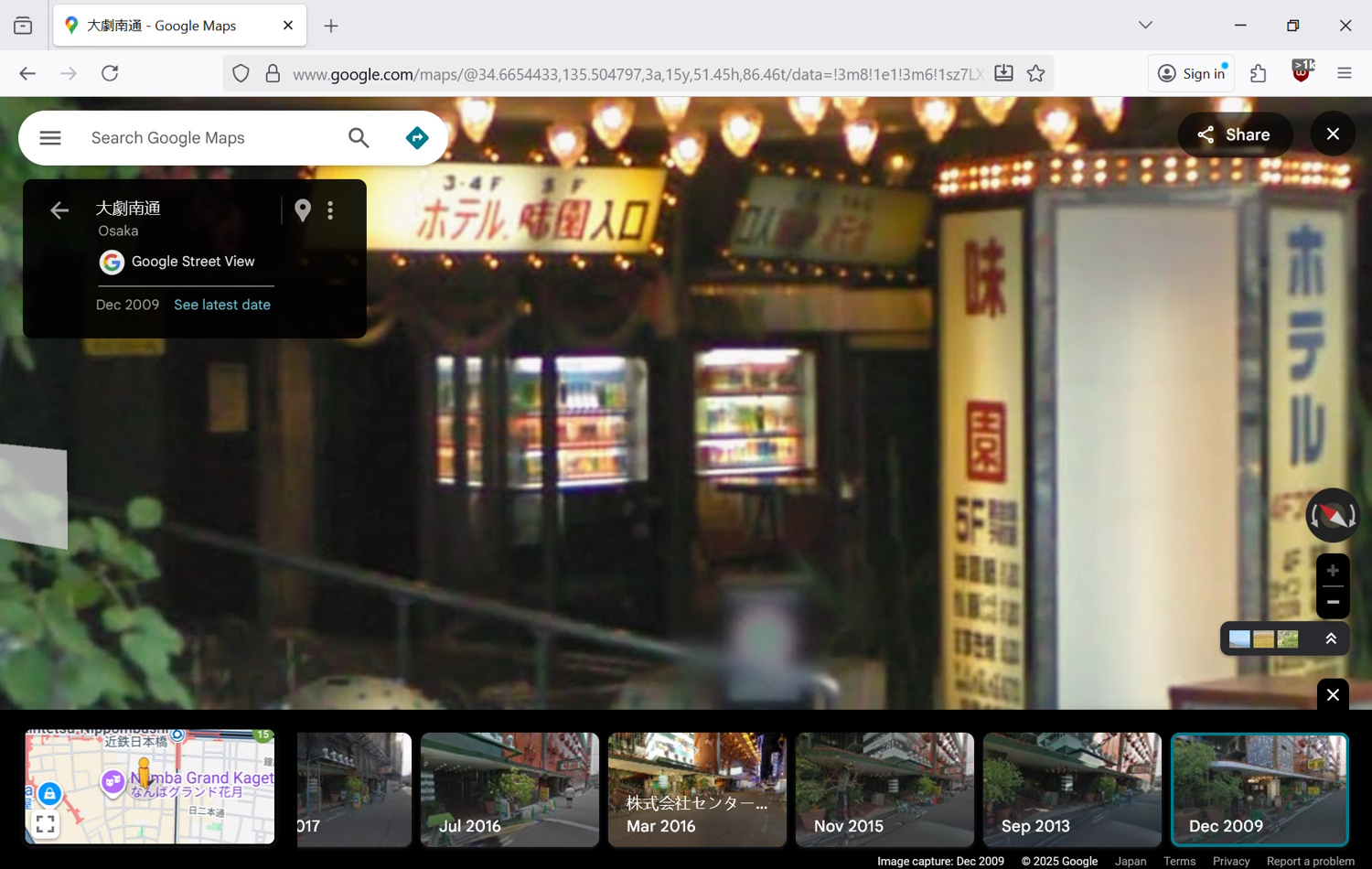Open the Report a problem link

[x=1310, y=861]
